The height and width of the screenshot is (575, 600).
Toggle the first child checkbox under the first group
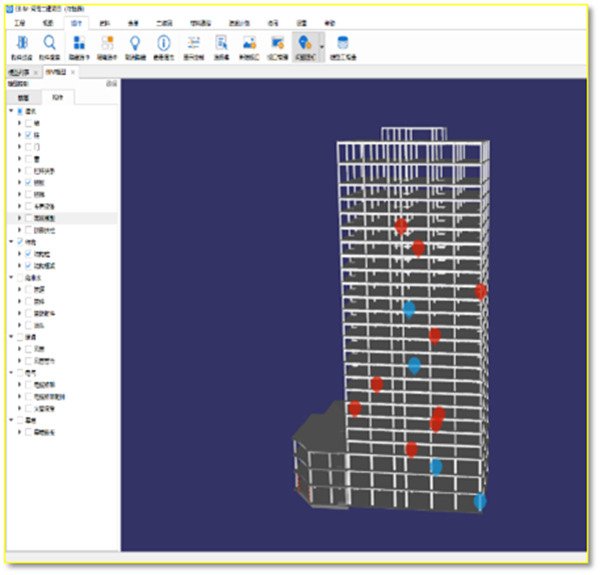pyautogui.click(x=28, y=123)
